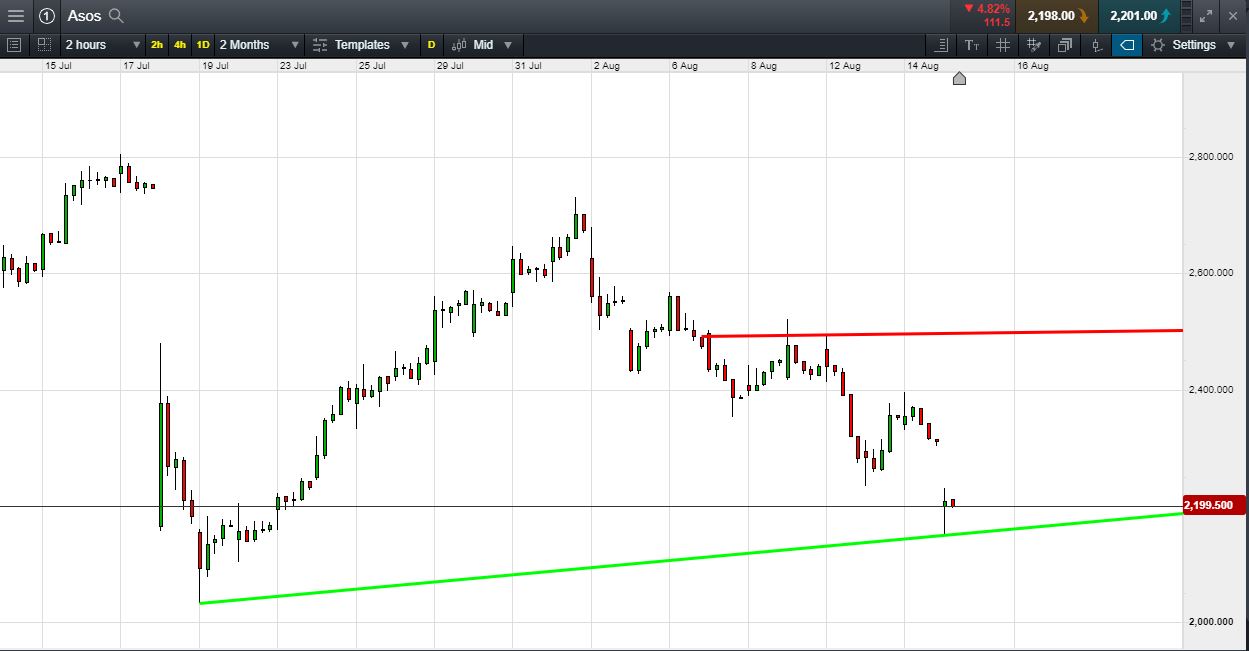Click the 2,400.000 price axis label
This screenshot has height=651, width=1249.
[x=1210, y=389]
